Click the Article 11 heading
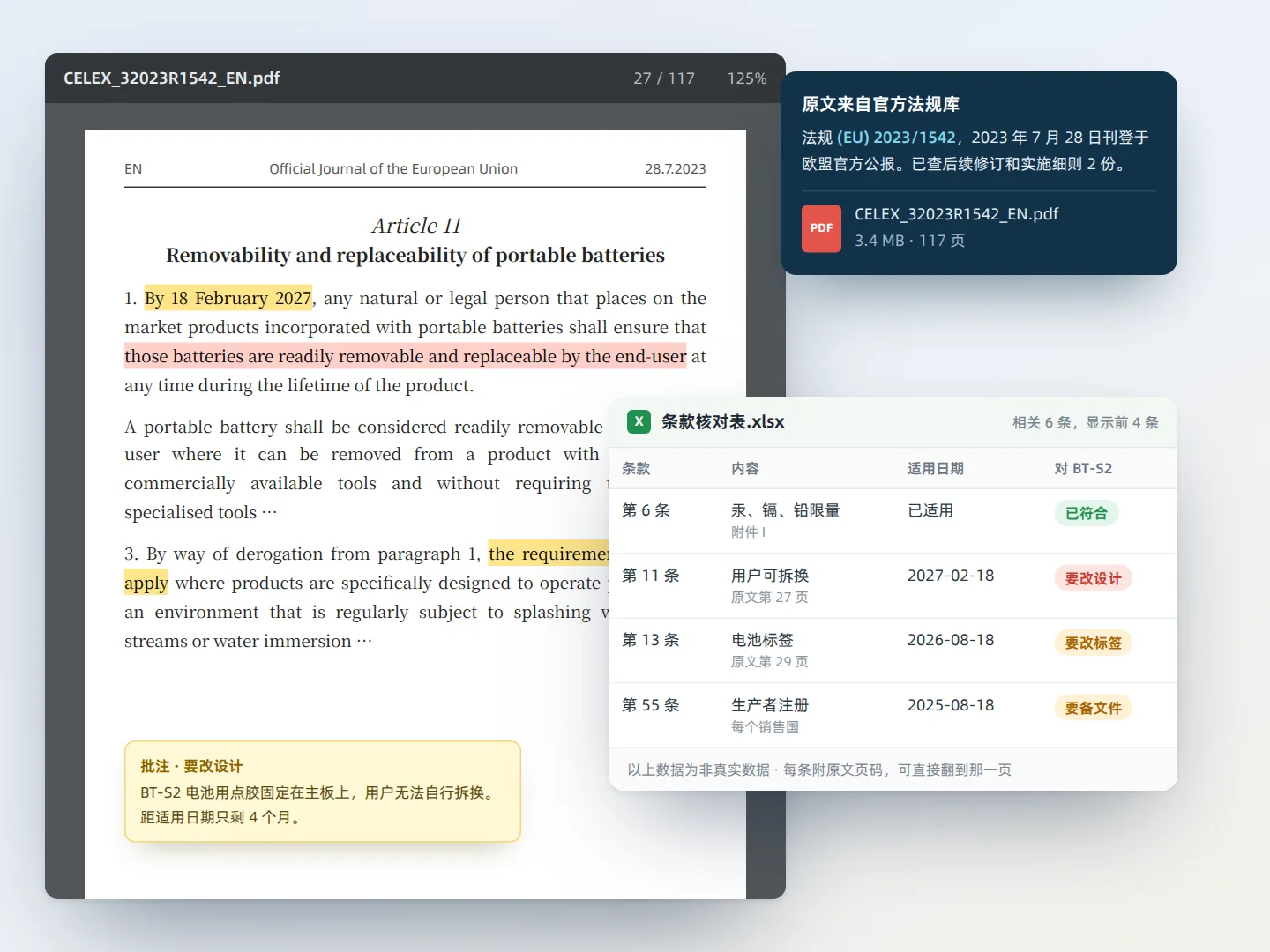 click(x=416, y=226)
